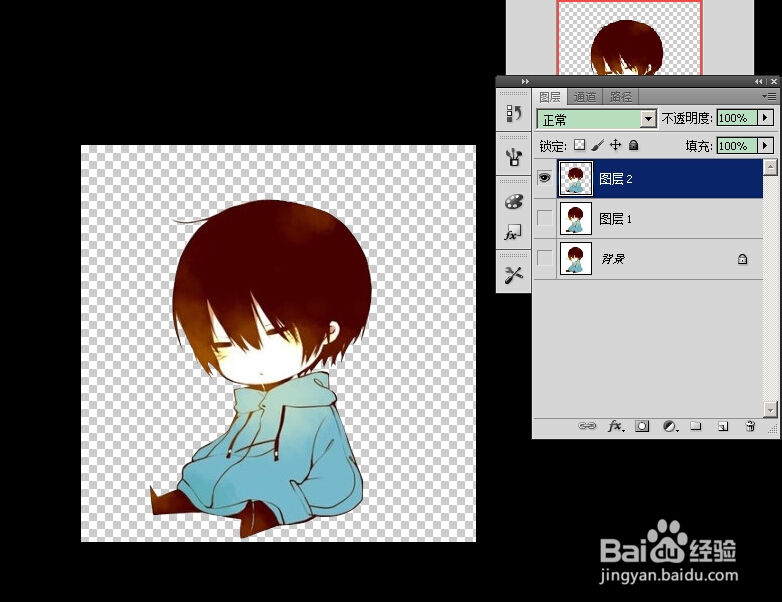This screenshot has width=782, height=602.
Task: Click the link layers icon
Action: click(586, 426)
